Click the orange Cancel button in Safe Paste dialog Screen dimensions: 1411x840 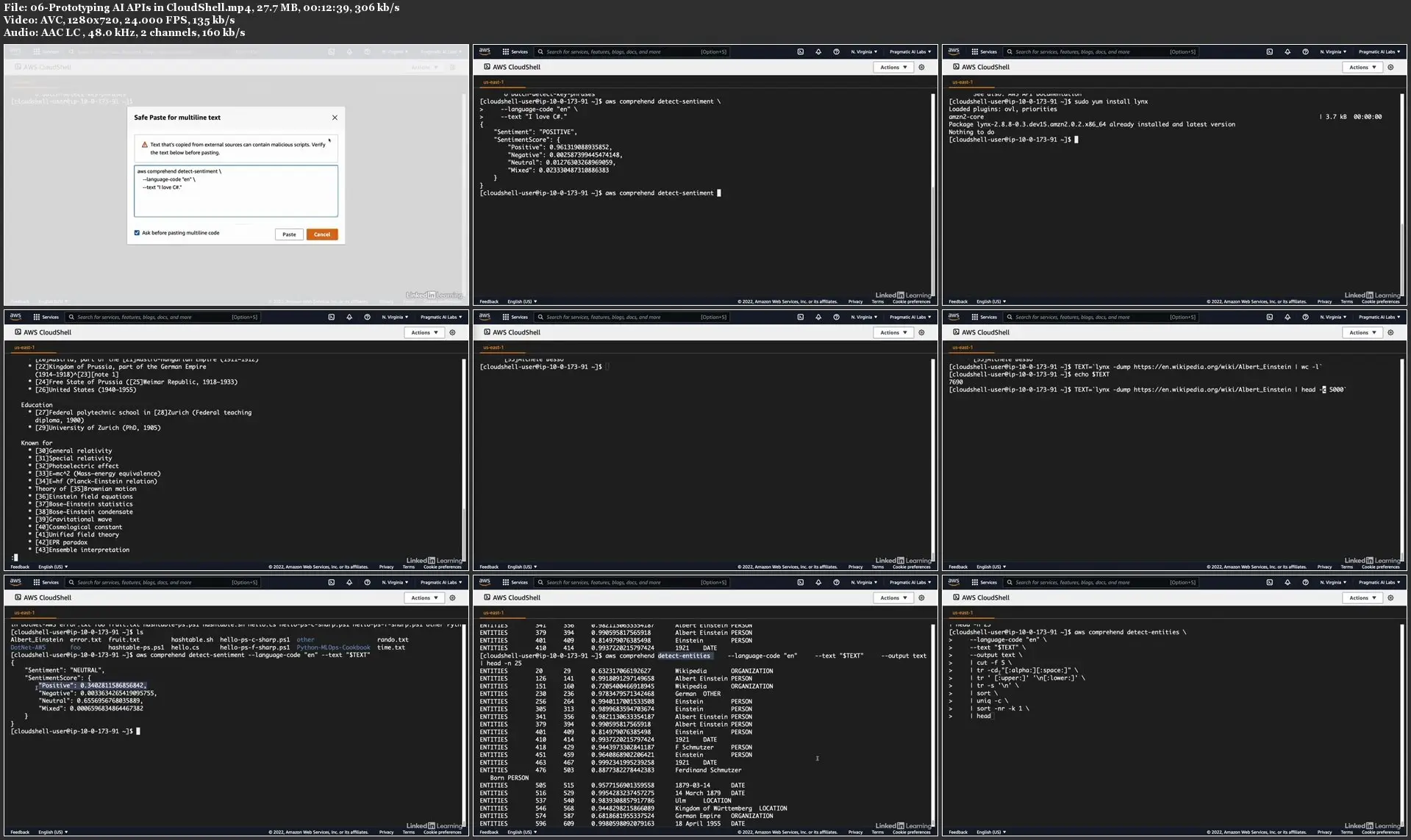point(322,234)
